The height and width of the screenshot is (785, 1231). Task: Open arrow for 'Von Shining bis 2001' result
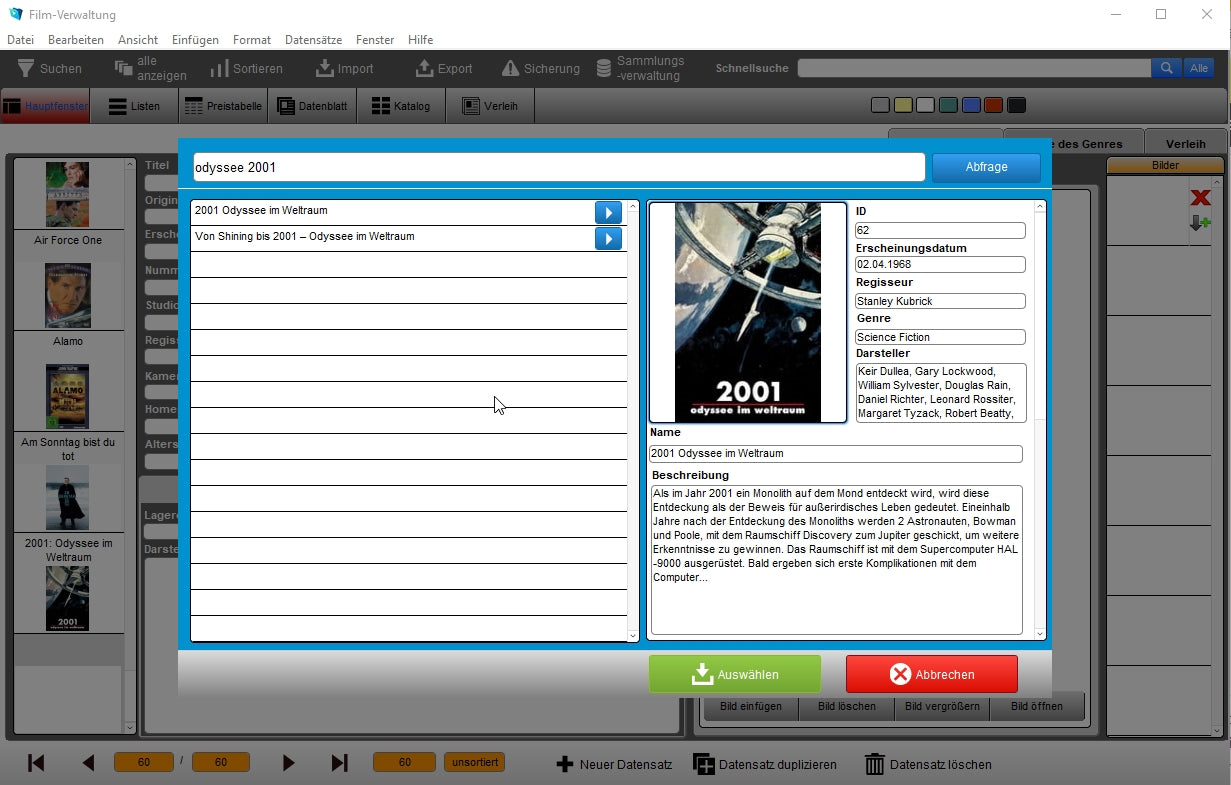click(x=608, y=238)
